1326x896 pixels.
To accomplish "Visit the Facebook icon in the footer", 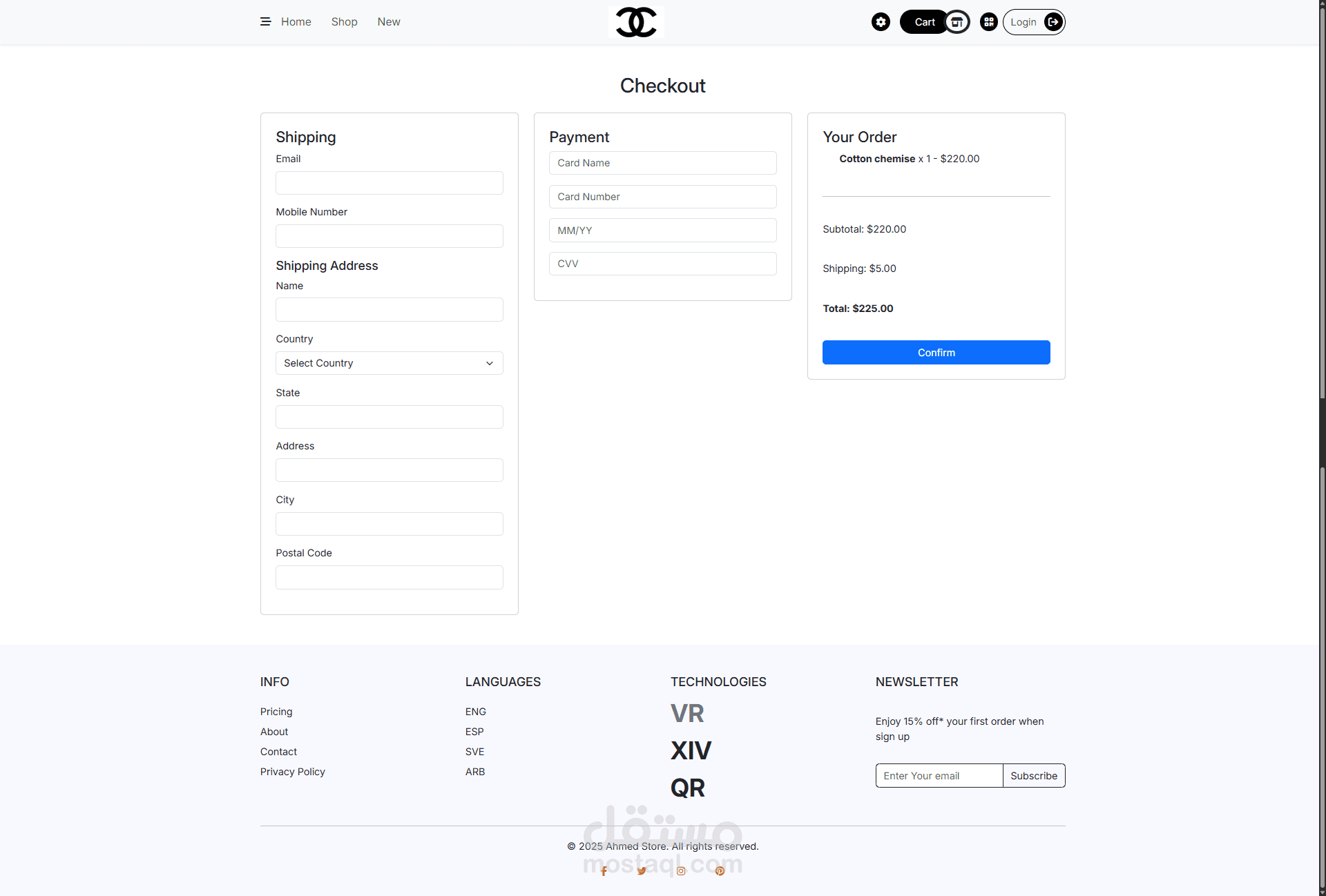I will 604,871.
